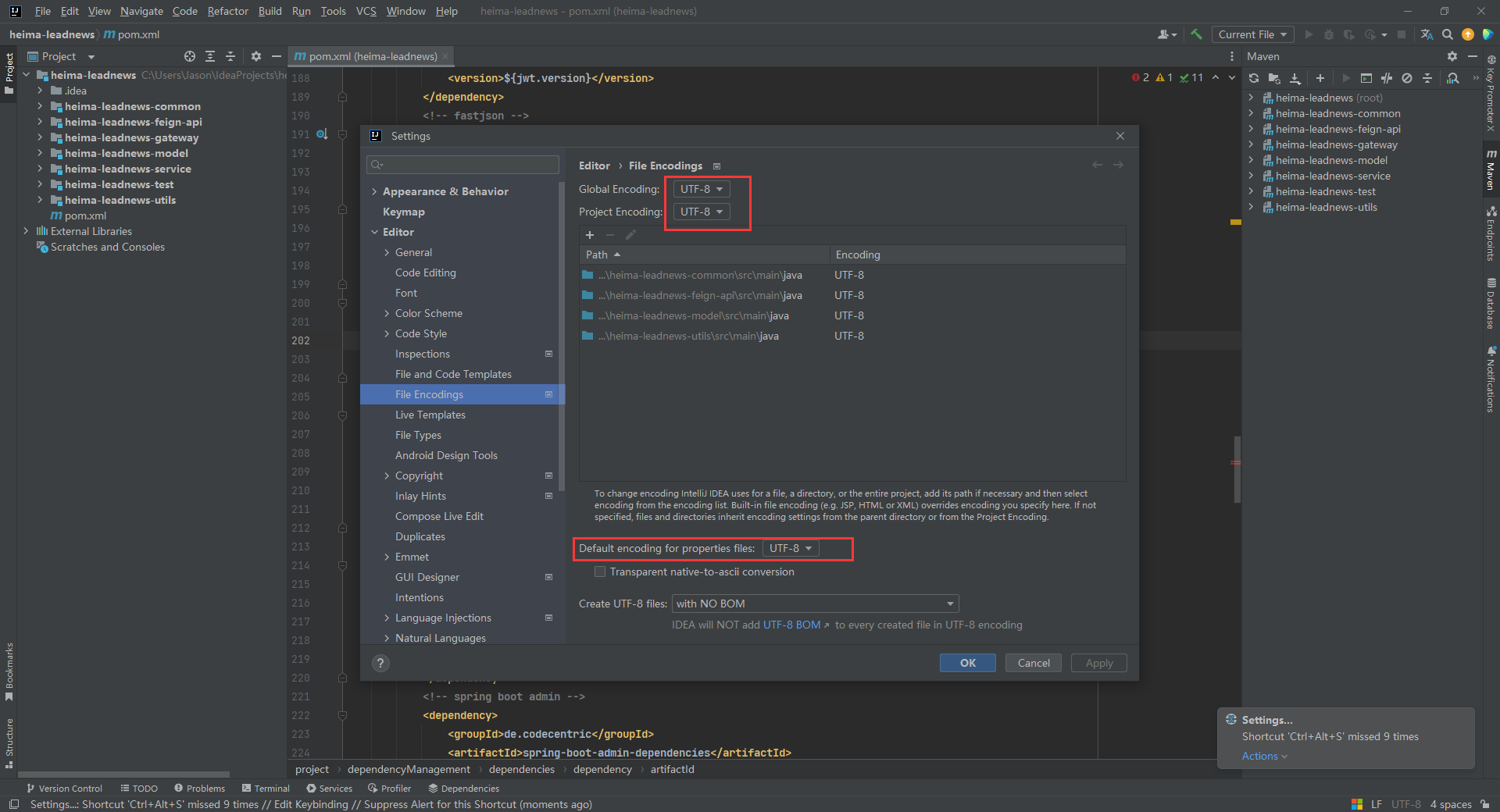Expand Appearance & Behavior settings section
This screenshot has width=1500, height=812.
pos(375,191)
